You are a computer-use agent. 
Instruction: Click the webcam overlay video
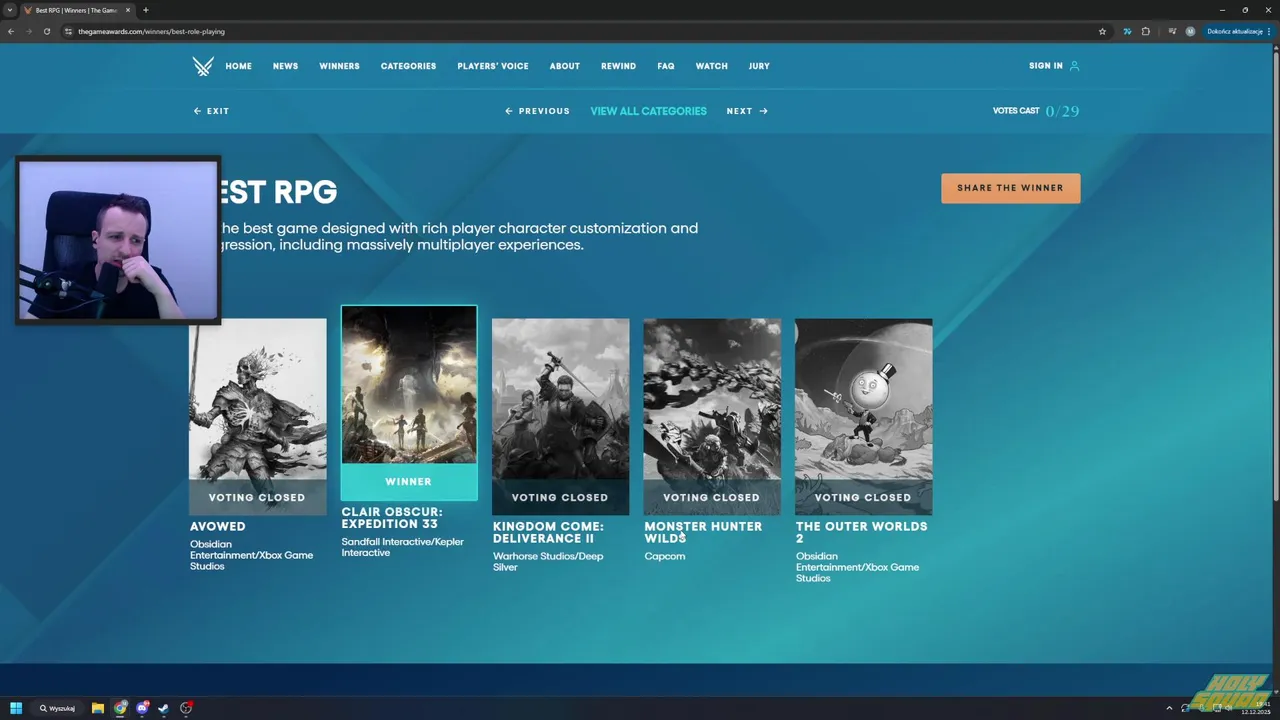pyautogui.click(x=118, y=240)
